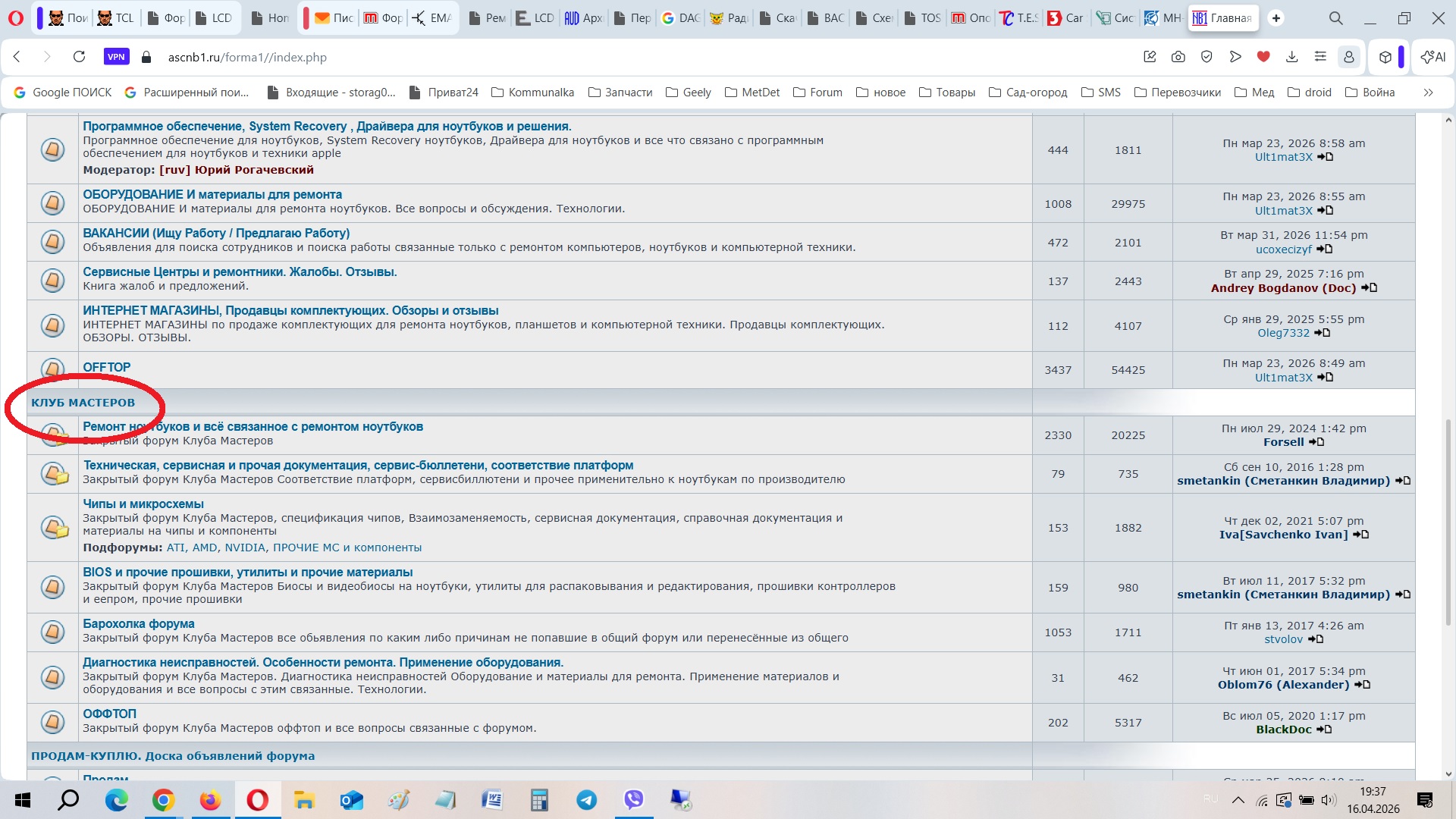
Task: Reload the page with refresh icon
Action: pos(79,57)
